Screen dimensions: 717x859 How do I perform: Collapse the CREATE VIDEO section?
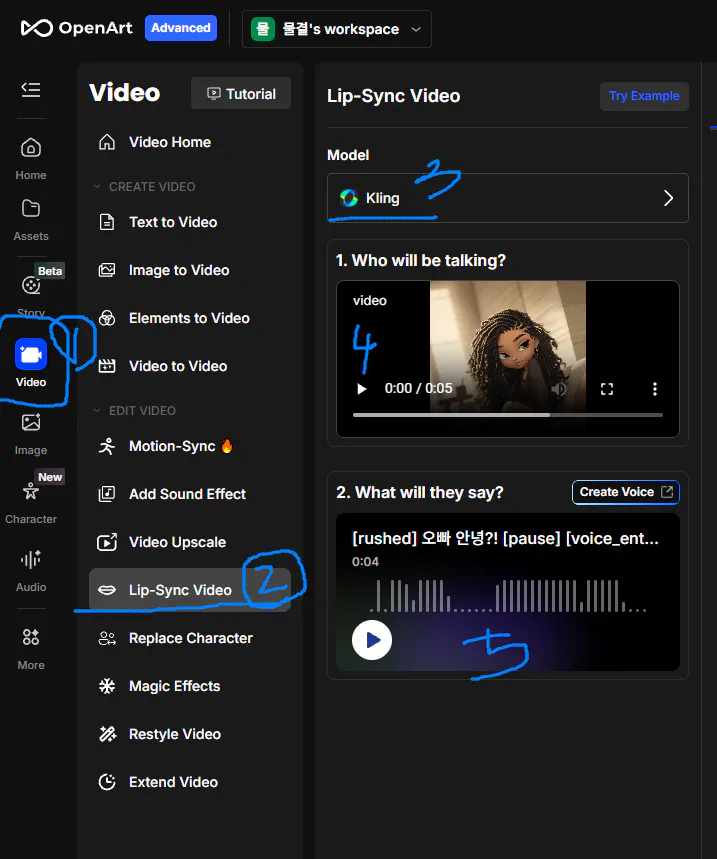144,187
